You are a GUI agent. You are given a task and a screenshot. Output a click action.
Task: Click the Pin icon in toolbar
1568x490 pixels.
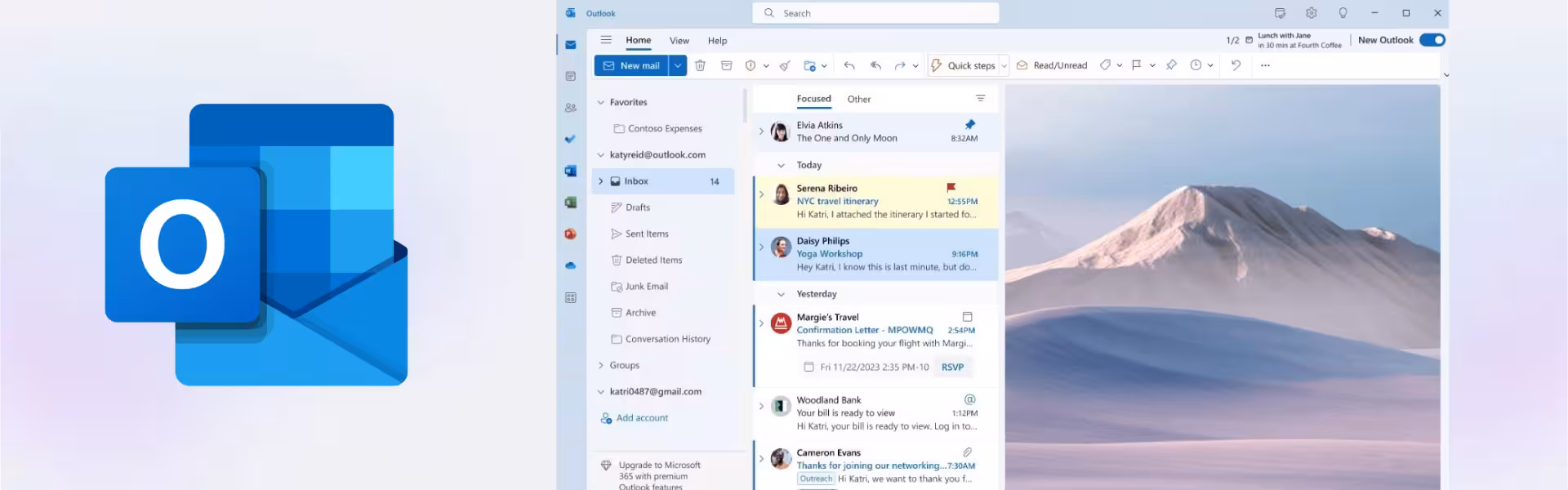tap(1171, 65)
